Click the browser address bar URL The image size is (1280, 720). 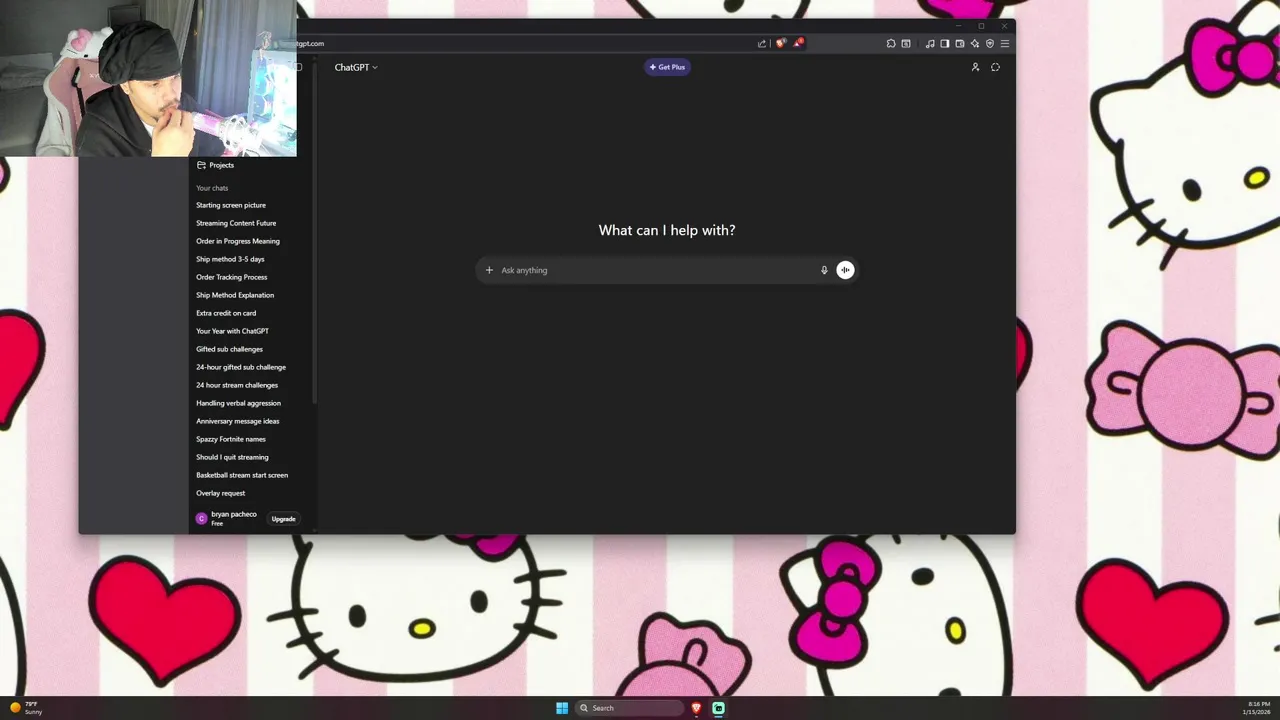(308, 43)
